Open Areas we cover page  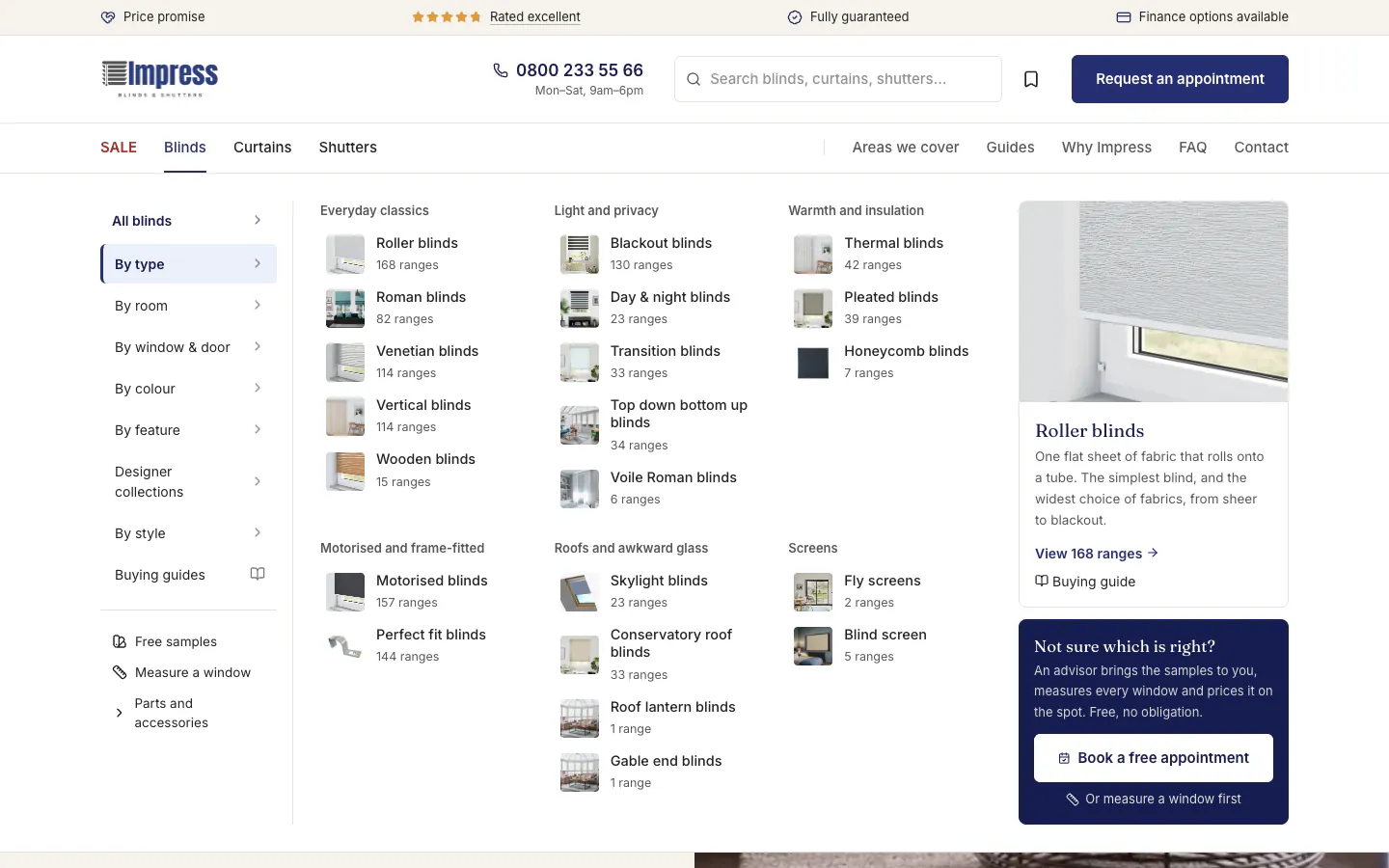tap(906, 148)
